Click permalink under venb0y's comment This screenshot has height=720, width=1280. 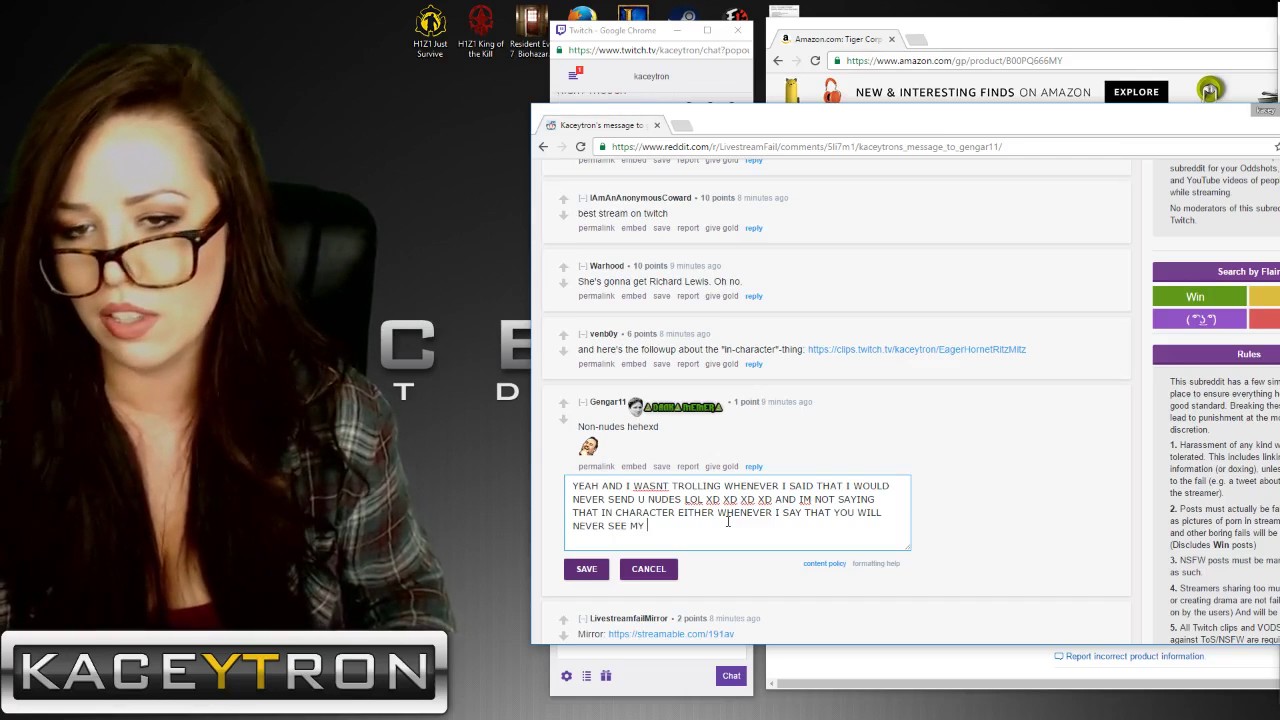pyautogui.click(x=596, y=364)
